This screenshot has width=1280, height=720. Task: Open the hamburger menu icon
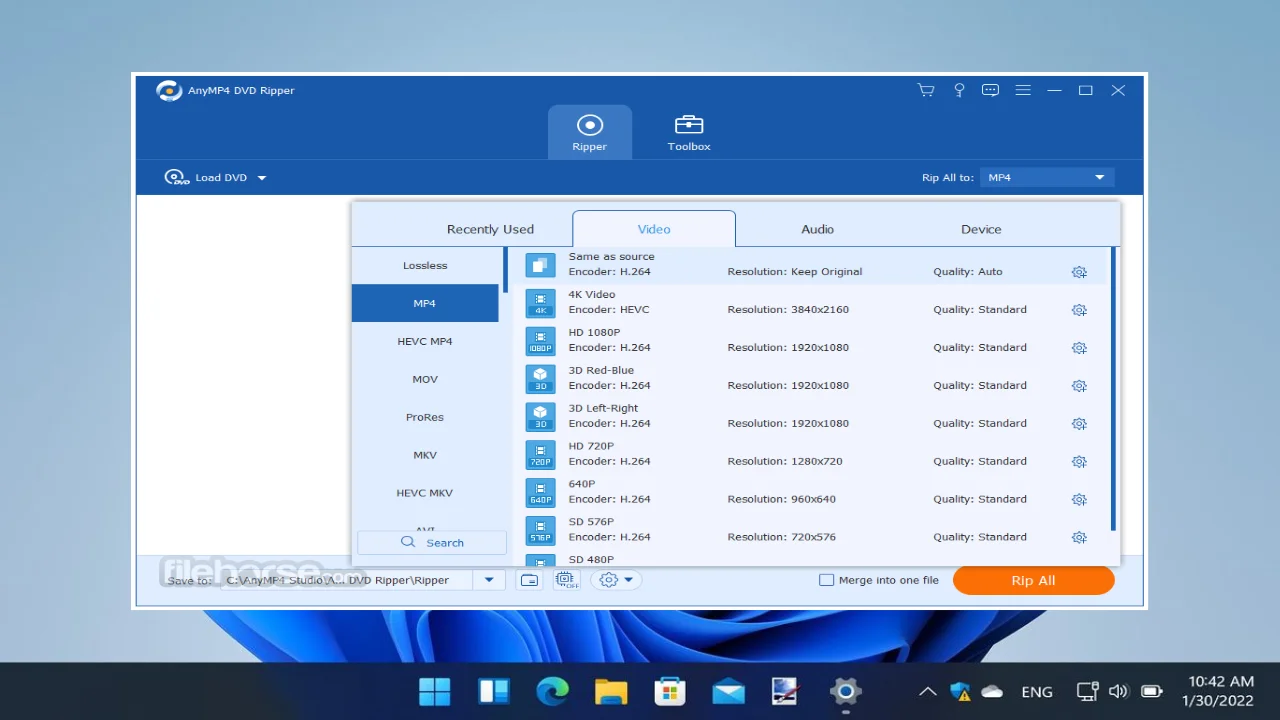(x=1022, y=90)
